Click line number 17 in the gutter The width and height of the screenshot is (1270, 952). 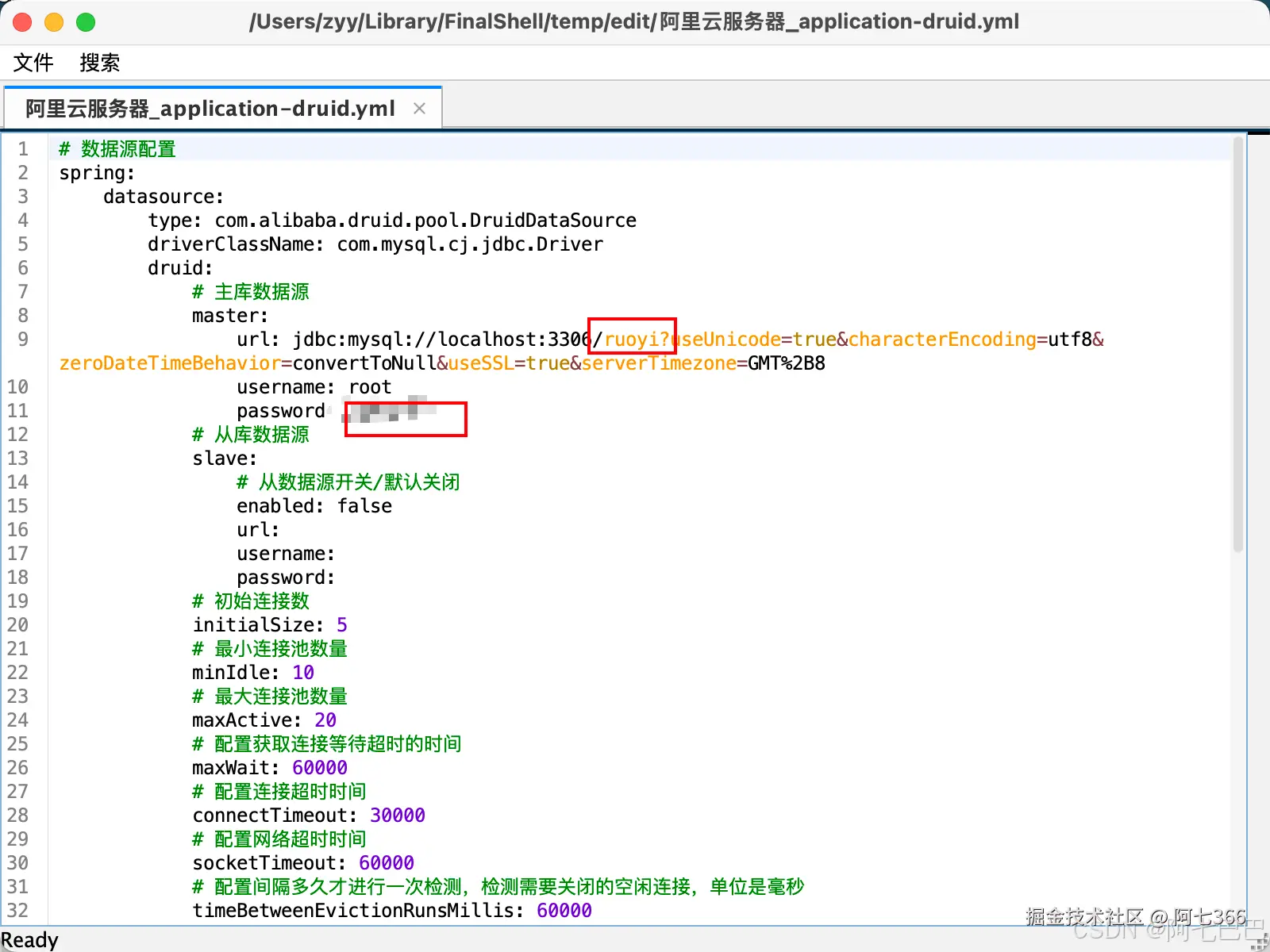click(17, 554)
